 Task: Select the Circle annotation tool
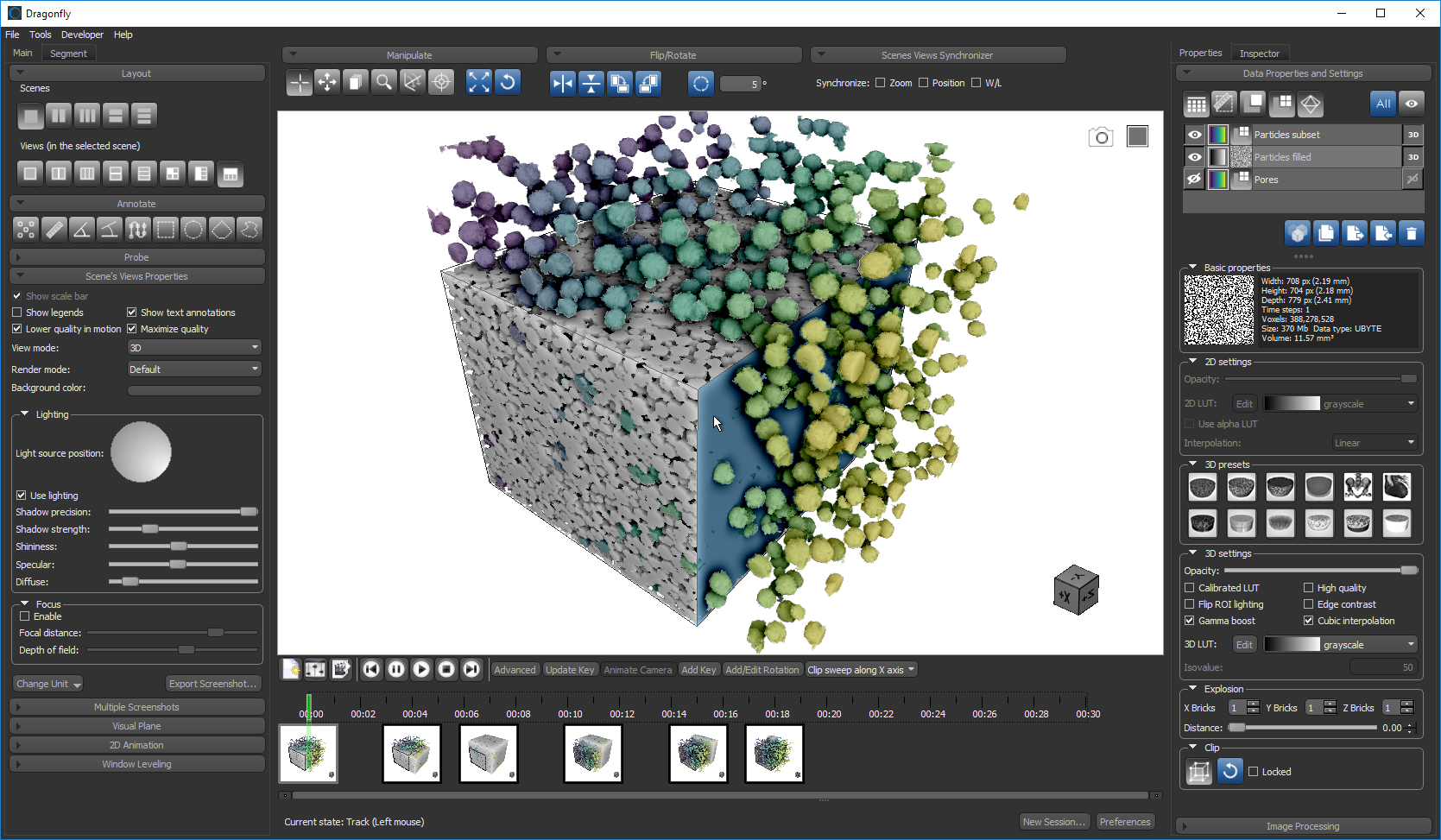point(193,230)
